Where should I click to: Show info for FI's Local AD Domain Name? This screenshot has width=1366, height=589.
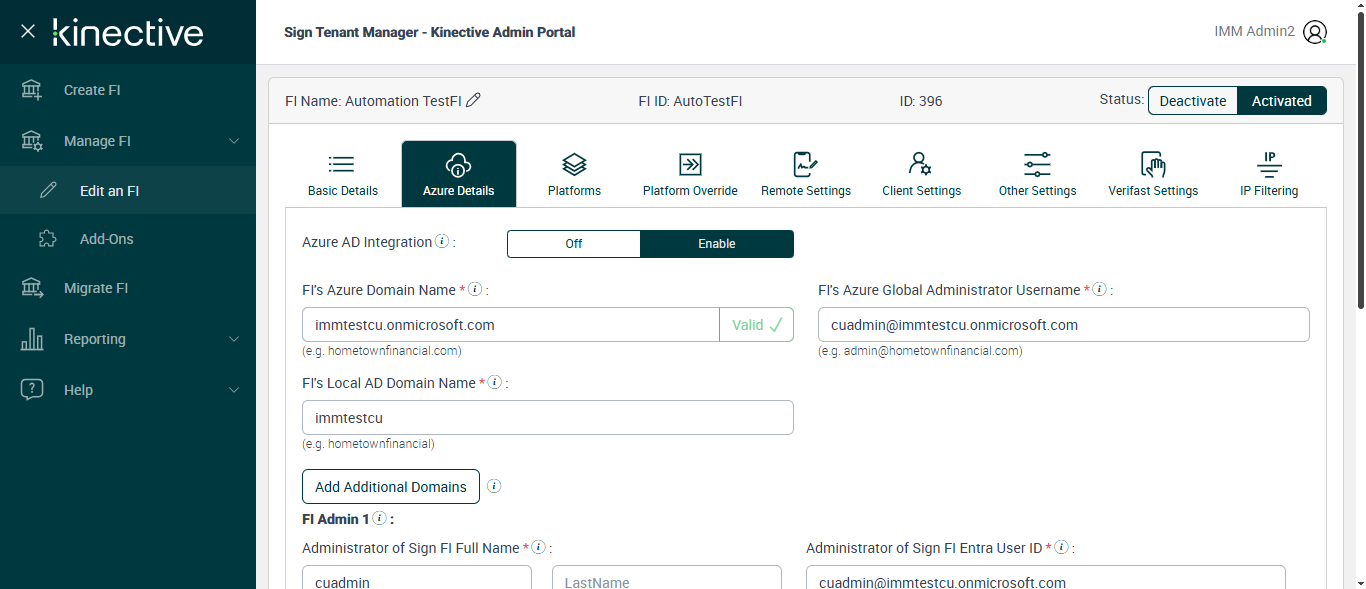pos(494,382)
